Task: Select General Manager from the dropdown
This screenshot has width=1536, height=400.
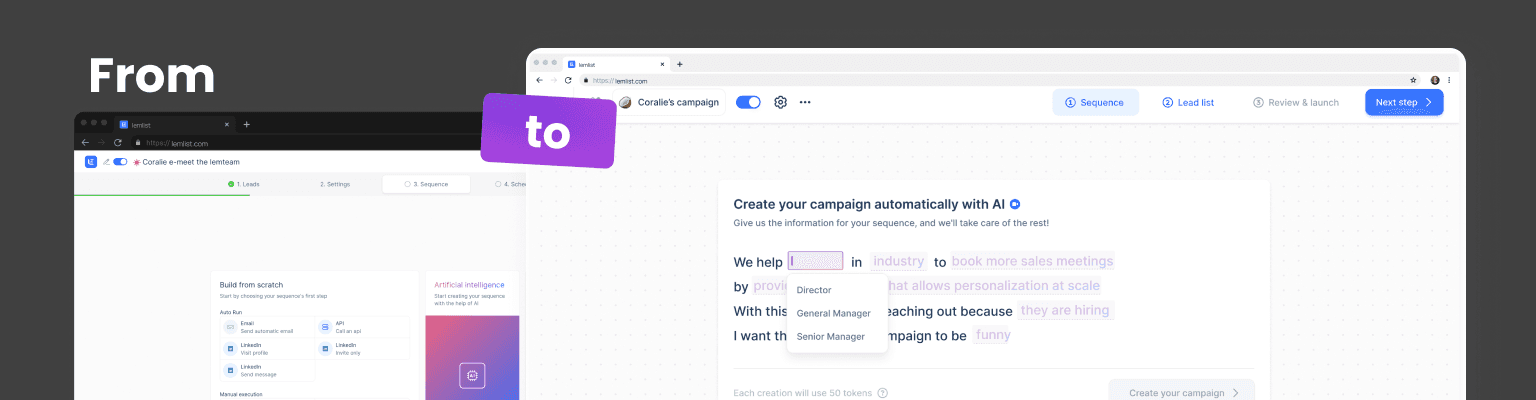Action: (833, 313)
